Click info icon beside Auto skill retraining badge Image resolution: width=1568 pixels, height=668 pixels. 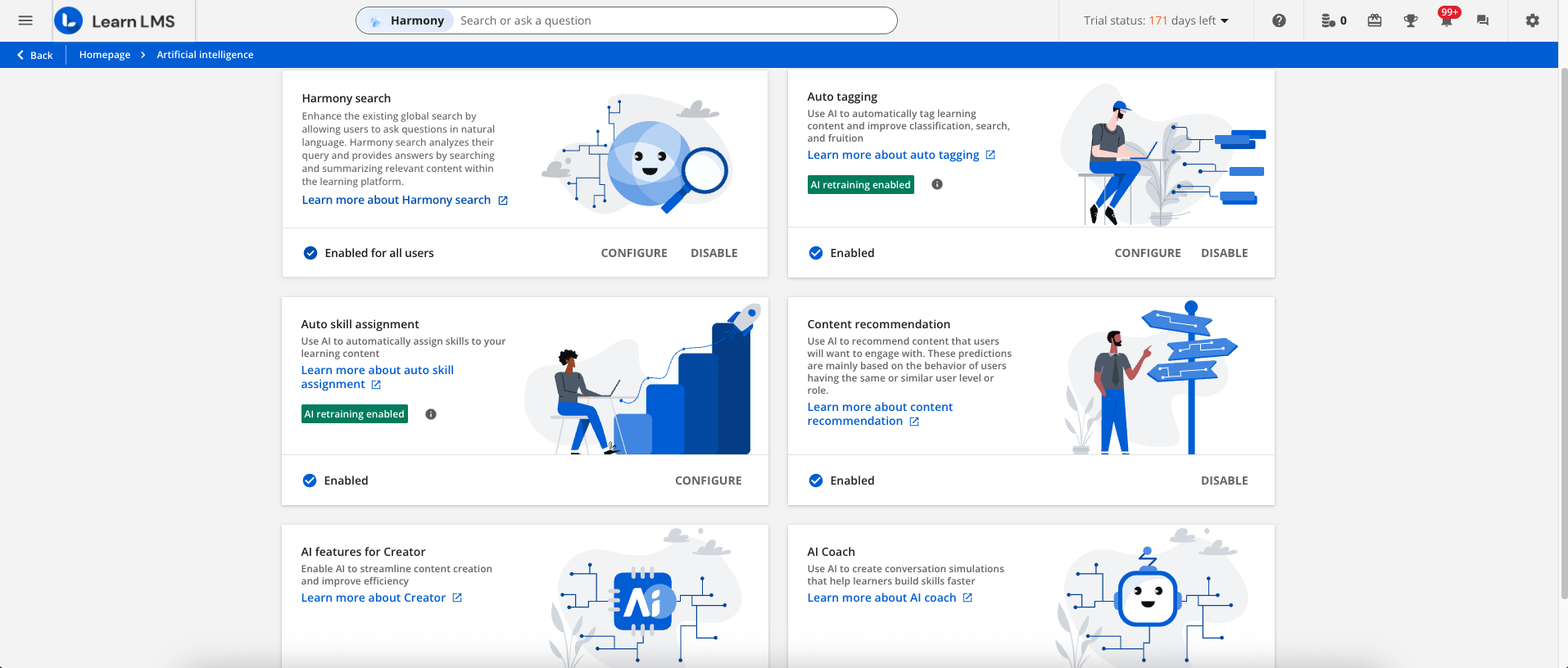(431, 414)
